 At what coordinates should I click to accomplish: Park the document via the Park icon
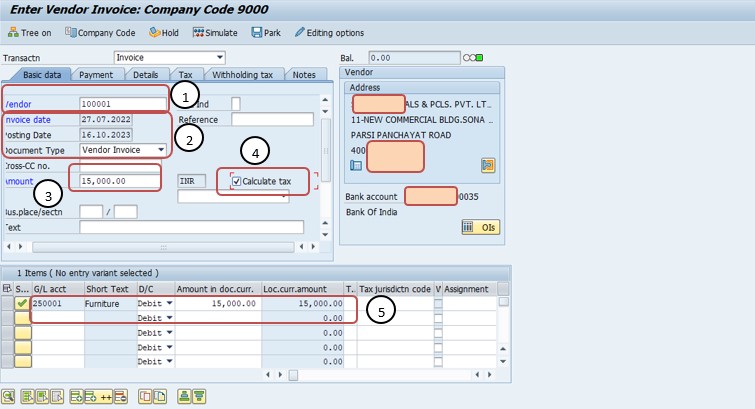coord(257,32)
